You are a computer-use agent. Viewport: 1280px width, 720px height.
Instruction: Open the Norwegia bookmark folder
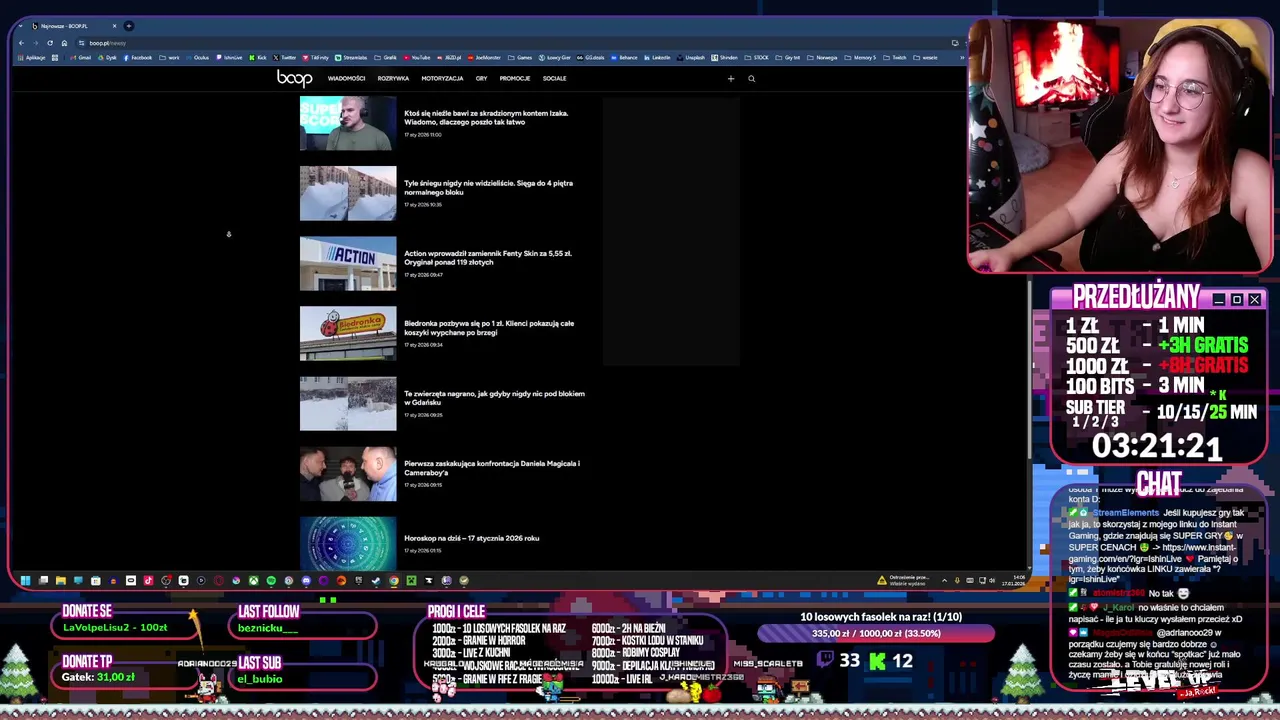822,58
